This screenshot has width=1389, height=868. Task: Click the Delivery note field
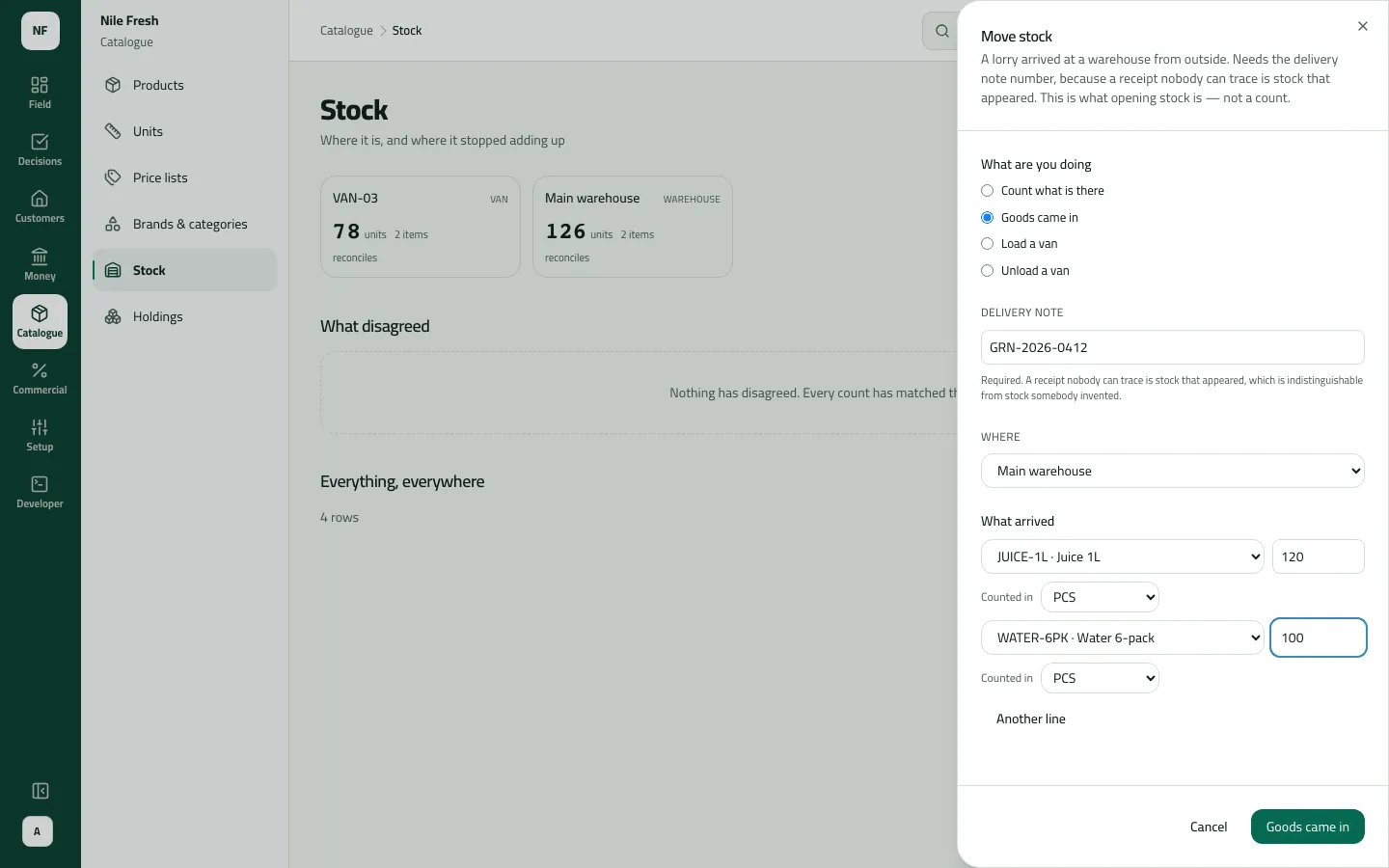1173,347
